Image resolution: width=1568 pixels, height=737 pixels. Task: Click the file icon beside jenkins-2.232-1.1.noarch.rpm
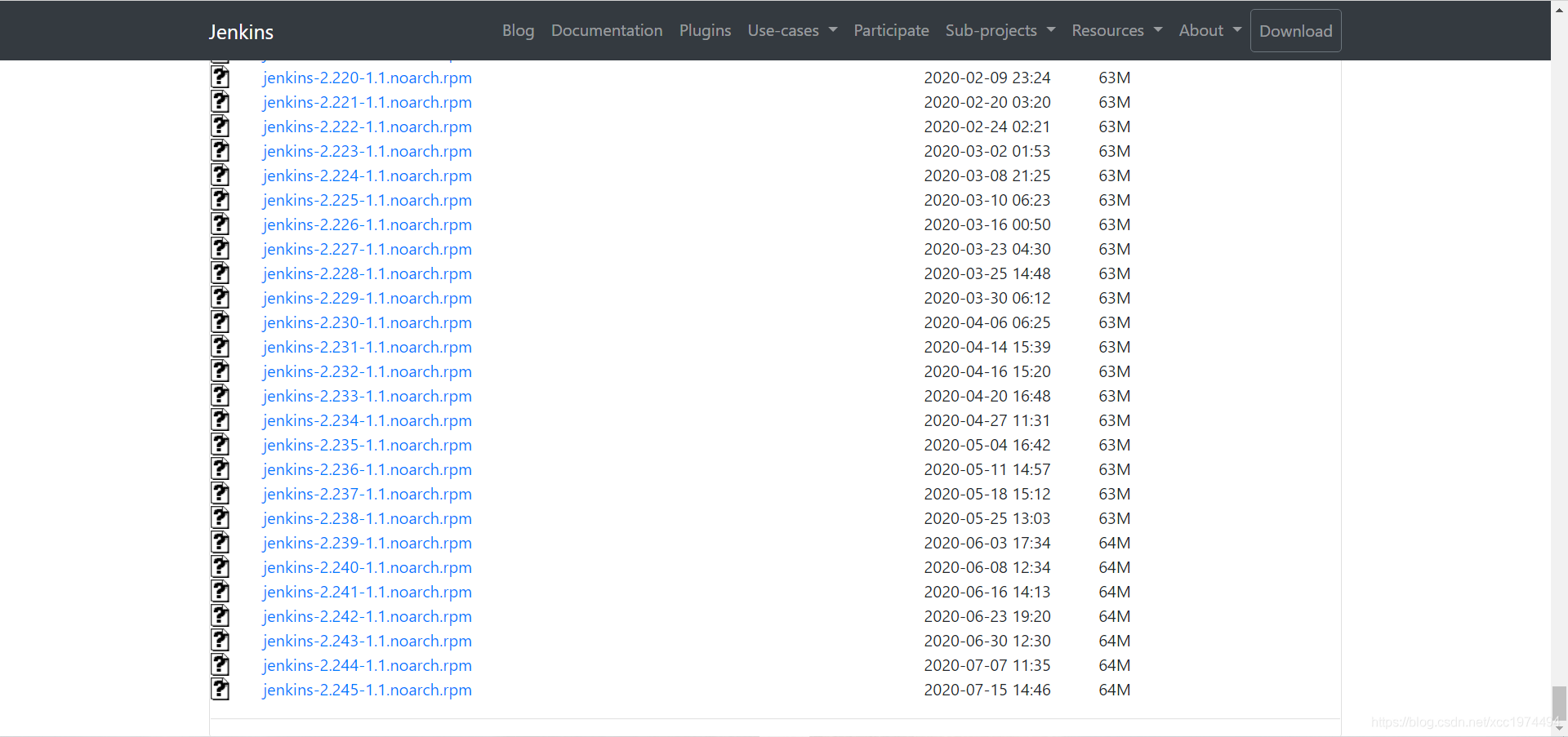220,371
